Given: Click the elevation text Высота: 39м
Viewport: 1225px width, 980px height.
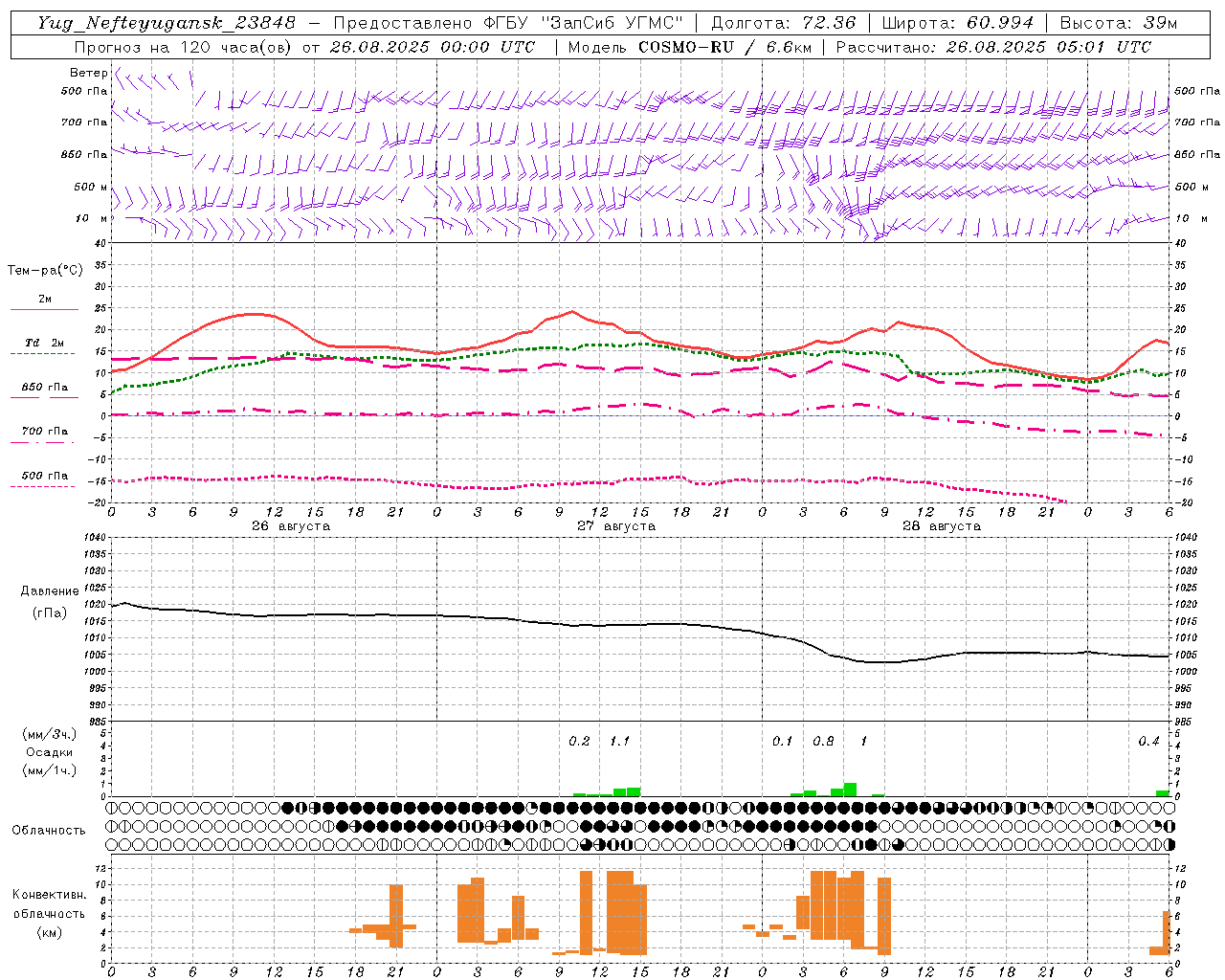Looking at the screenshot, I should [1118, 23].
